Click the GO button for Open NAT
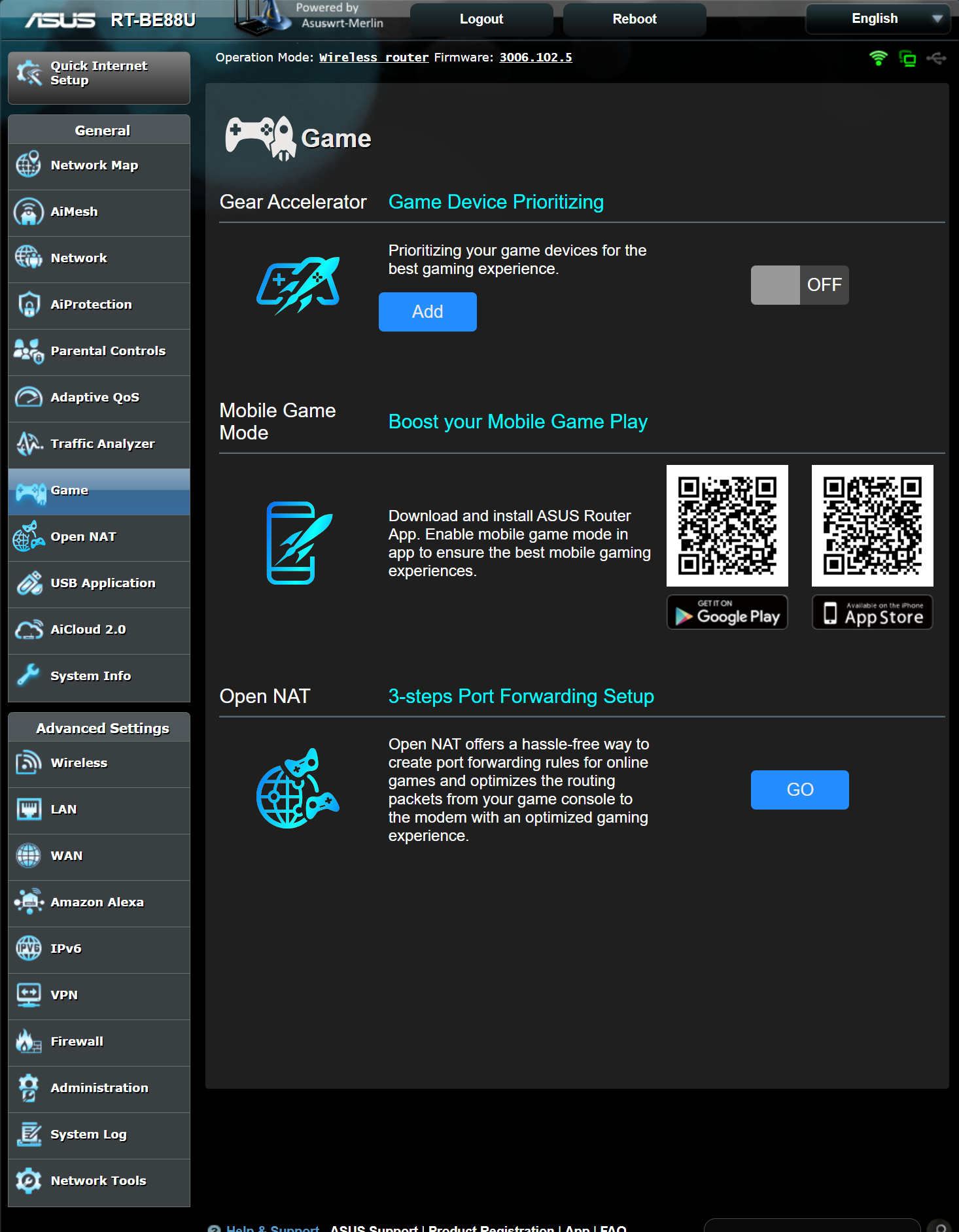The height and width of the screenshot is (1232, 959). coord(799,790)
